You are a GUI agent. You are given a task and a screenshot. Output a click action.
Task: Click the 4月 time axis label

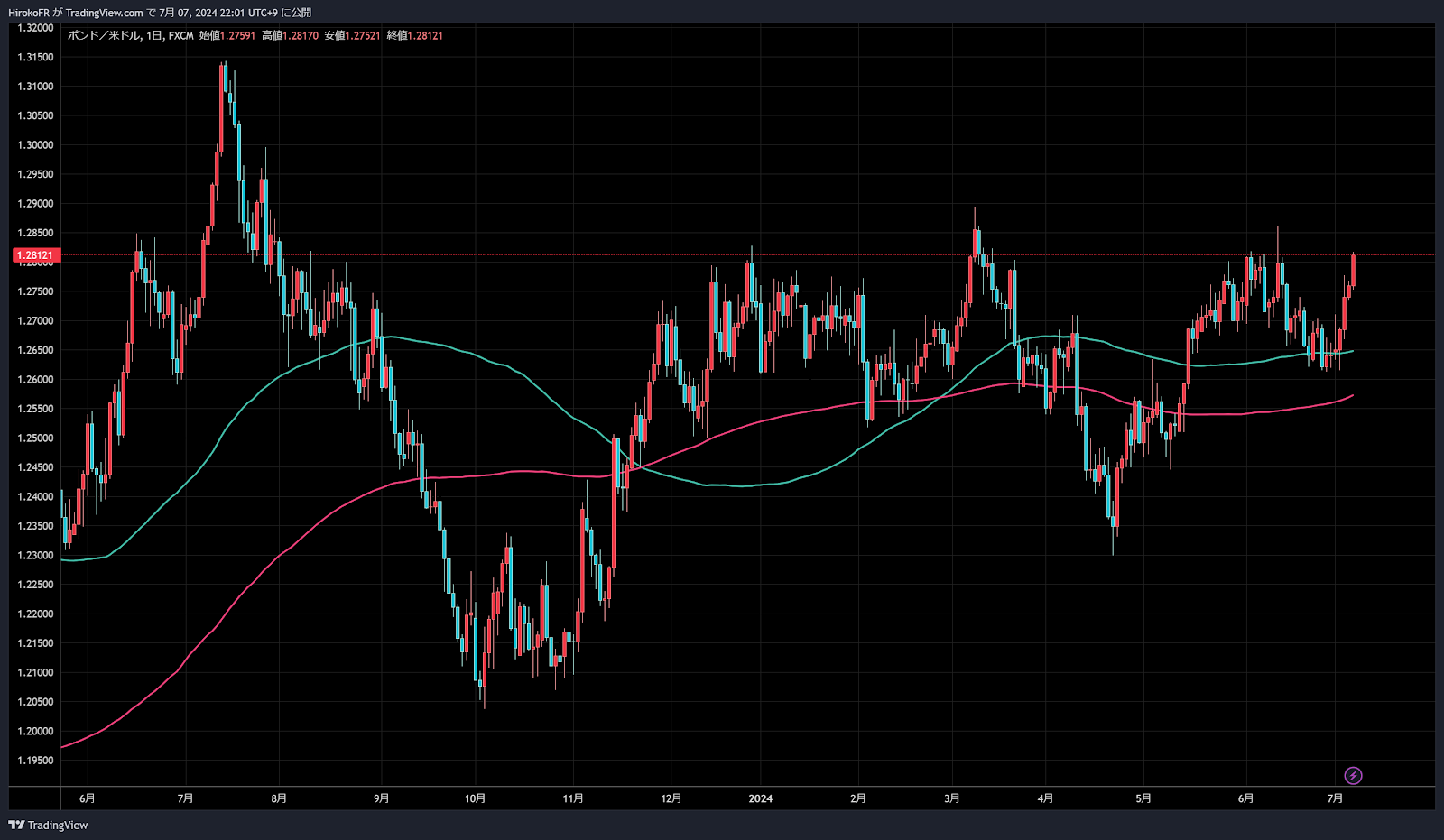[1046, 798]
